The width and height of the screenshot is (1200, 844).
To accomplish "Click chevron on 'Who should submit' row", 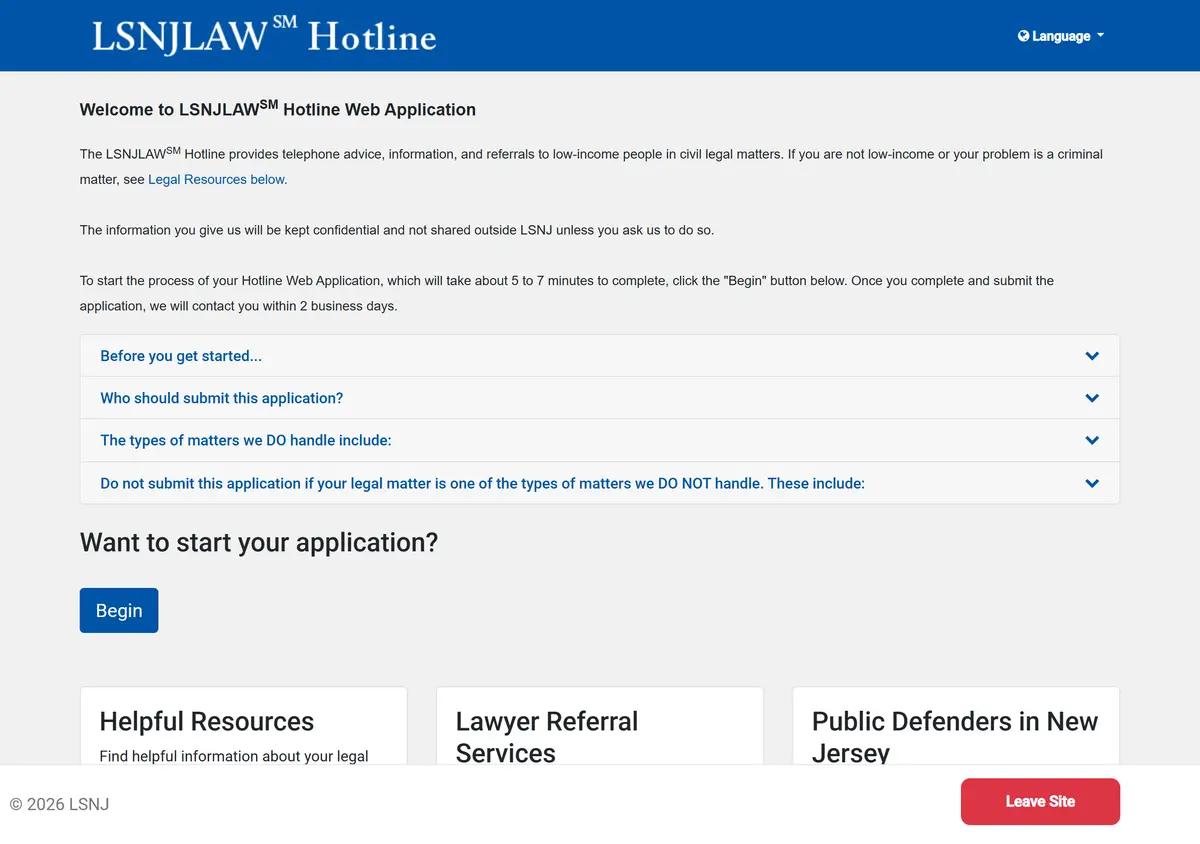I will (1092, 398).
